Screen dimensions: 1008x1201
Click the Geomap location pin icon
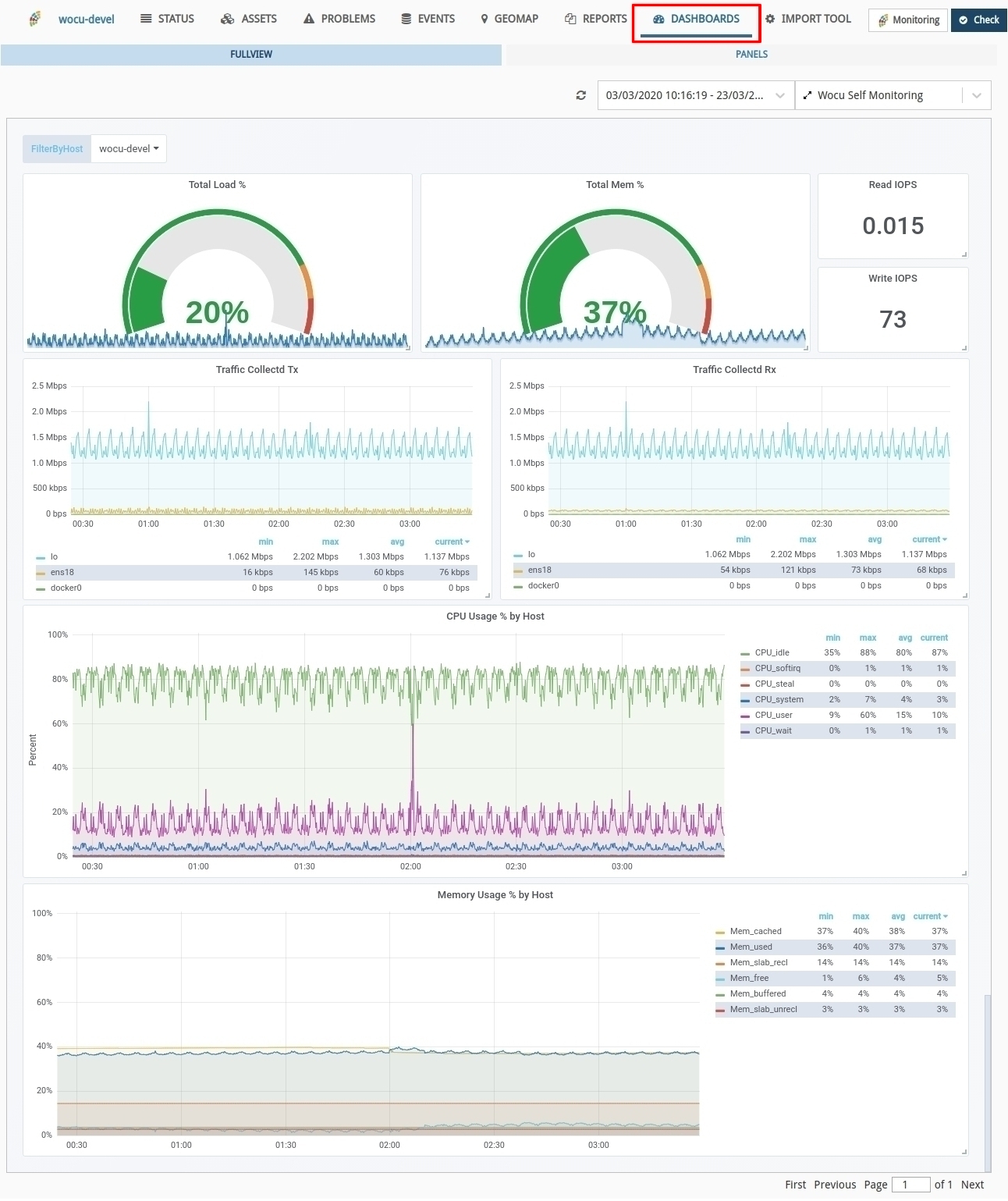tap(484, 19)
